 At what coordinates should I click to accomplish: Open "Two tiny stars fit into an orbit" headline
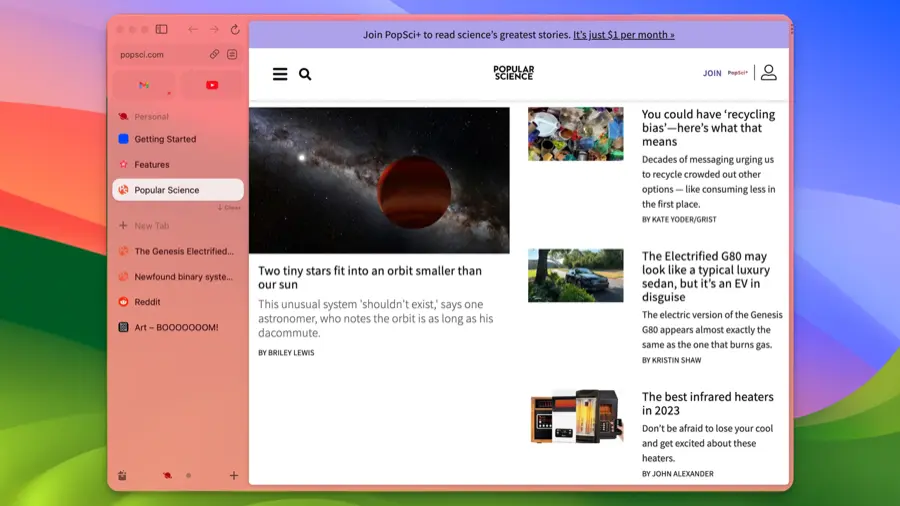[370, 278]
